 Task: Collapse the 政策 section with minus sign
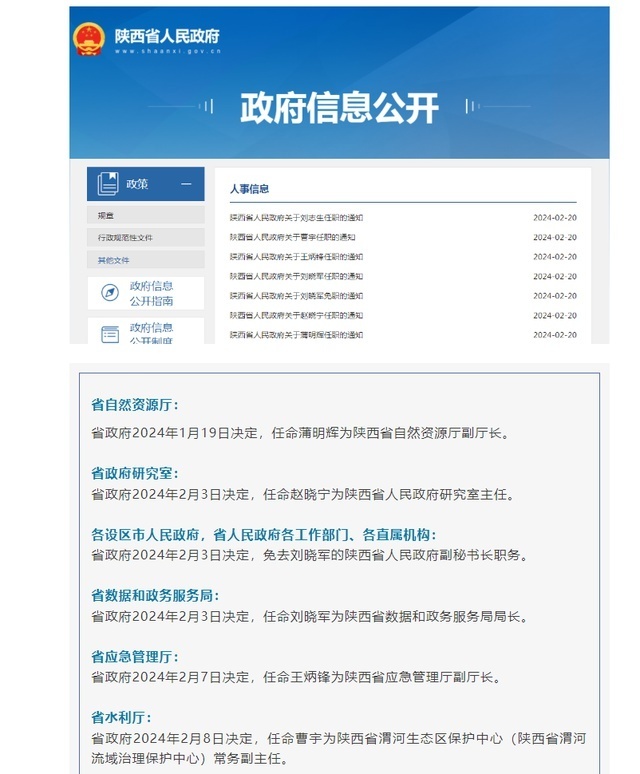pos(186,184)
